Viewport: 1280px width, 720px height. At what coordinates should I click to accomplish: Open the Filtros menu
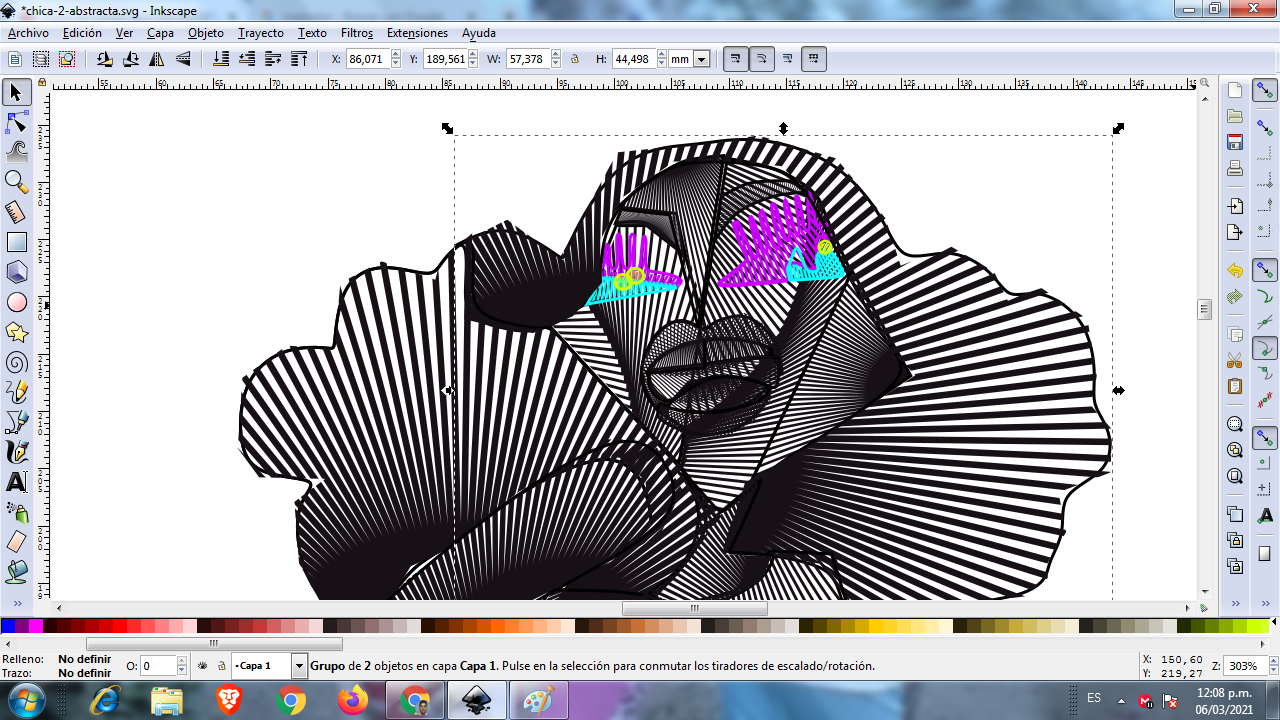(x=357, y=33)
